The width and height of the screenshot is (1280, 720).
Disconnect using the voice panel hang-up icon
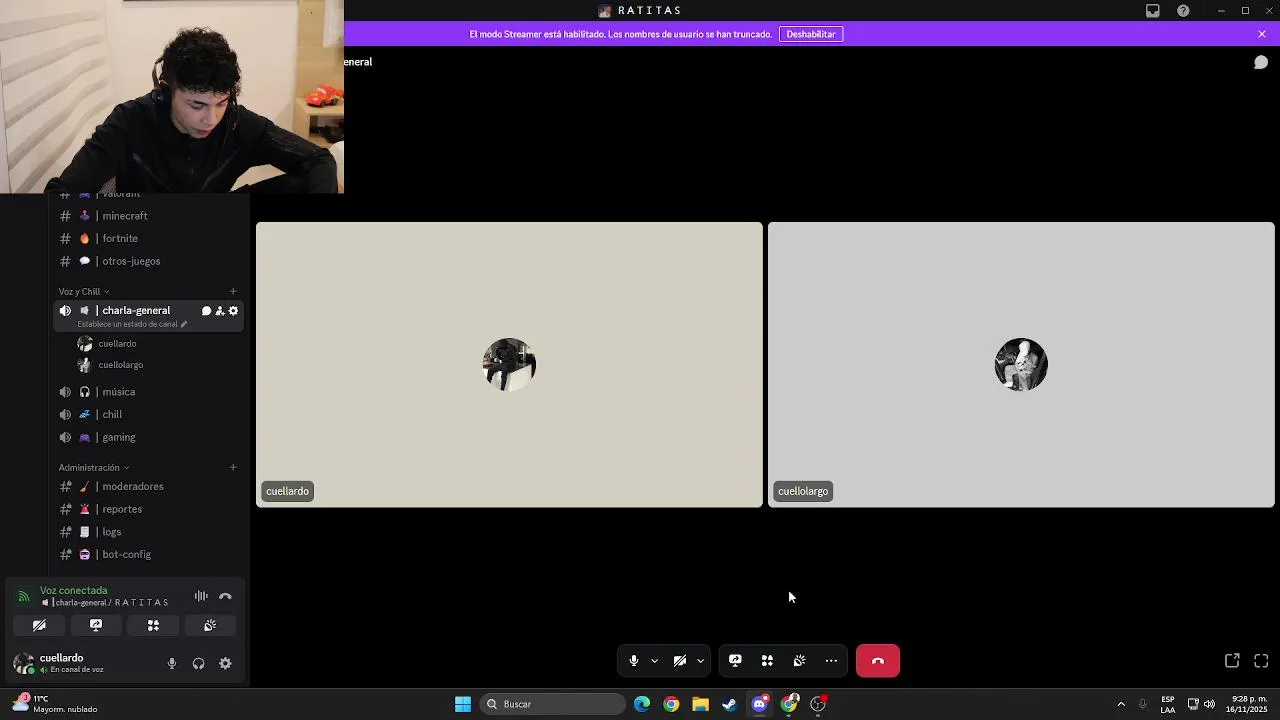click(x=225, y=596)
